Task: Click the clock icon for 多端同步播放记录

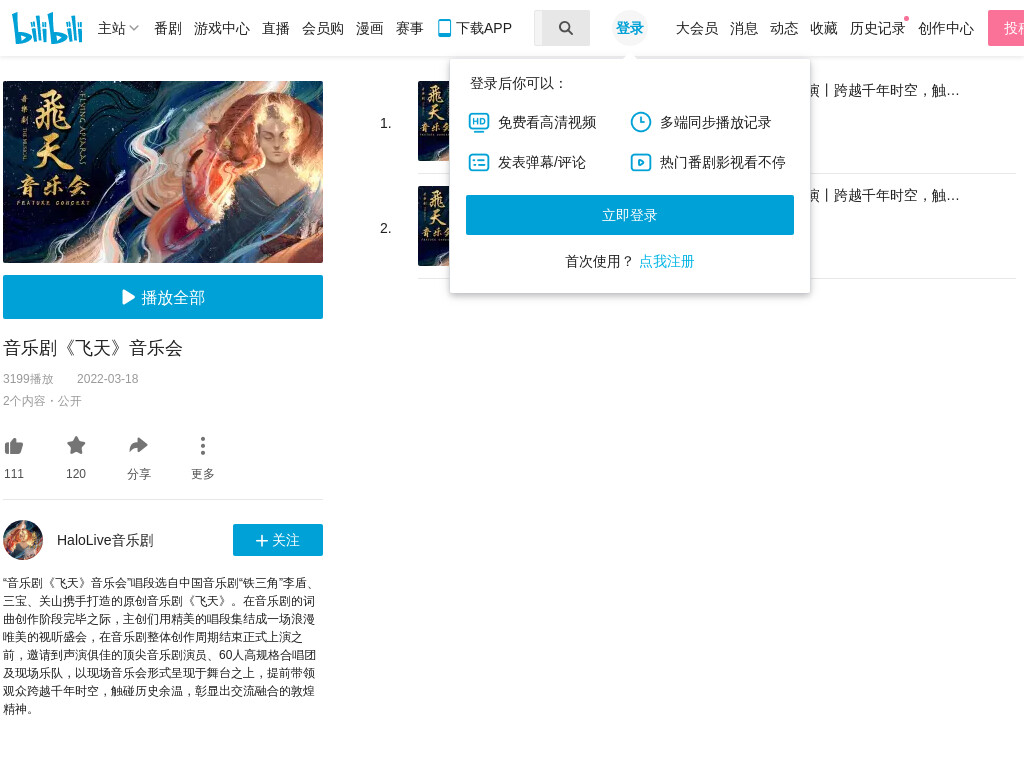Action: (x=641, y=122)
